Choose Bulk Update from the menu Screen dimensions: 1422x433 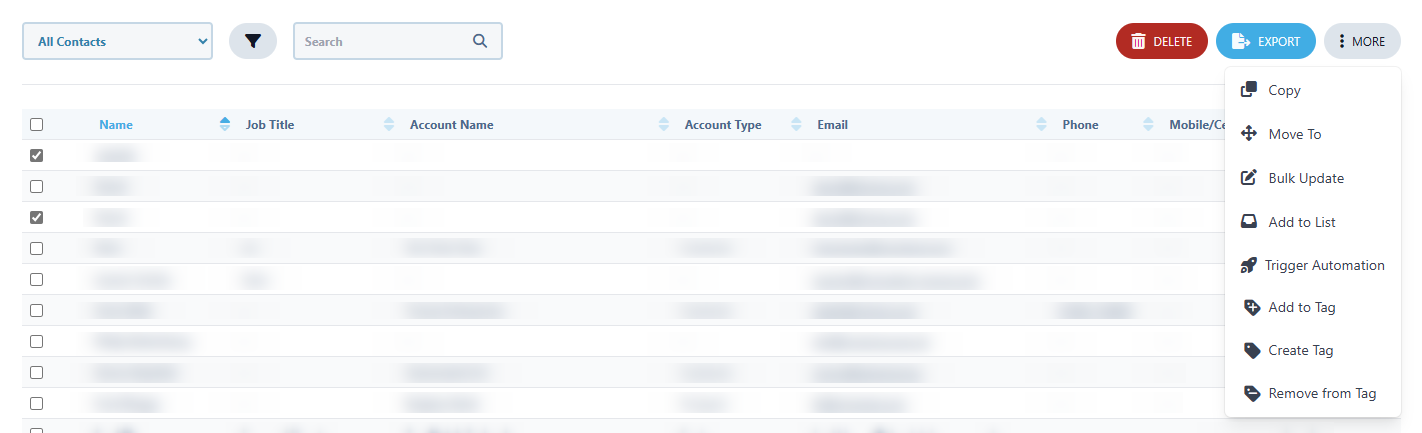click(x=1312, y=178)
